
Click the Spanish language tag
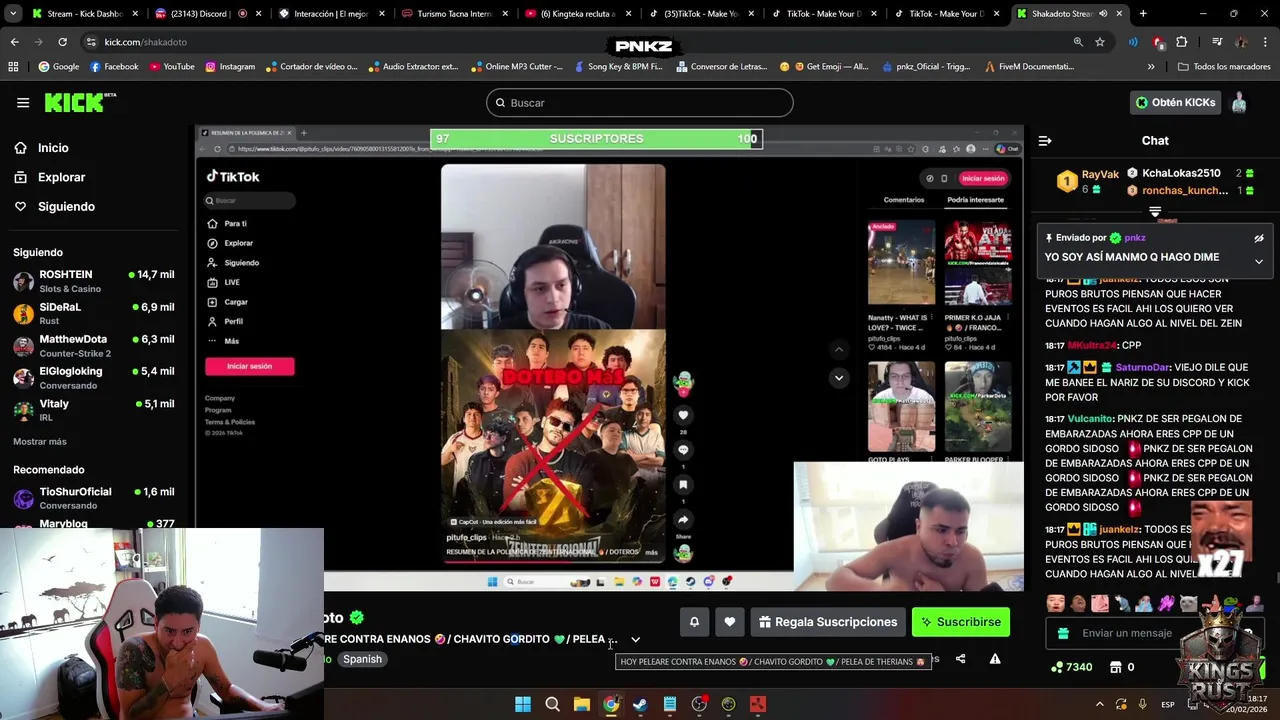pyautogui.click(x=362, y=659)
